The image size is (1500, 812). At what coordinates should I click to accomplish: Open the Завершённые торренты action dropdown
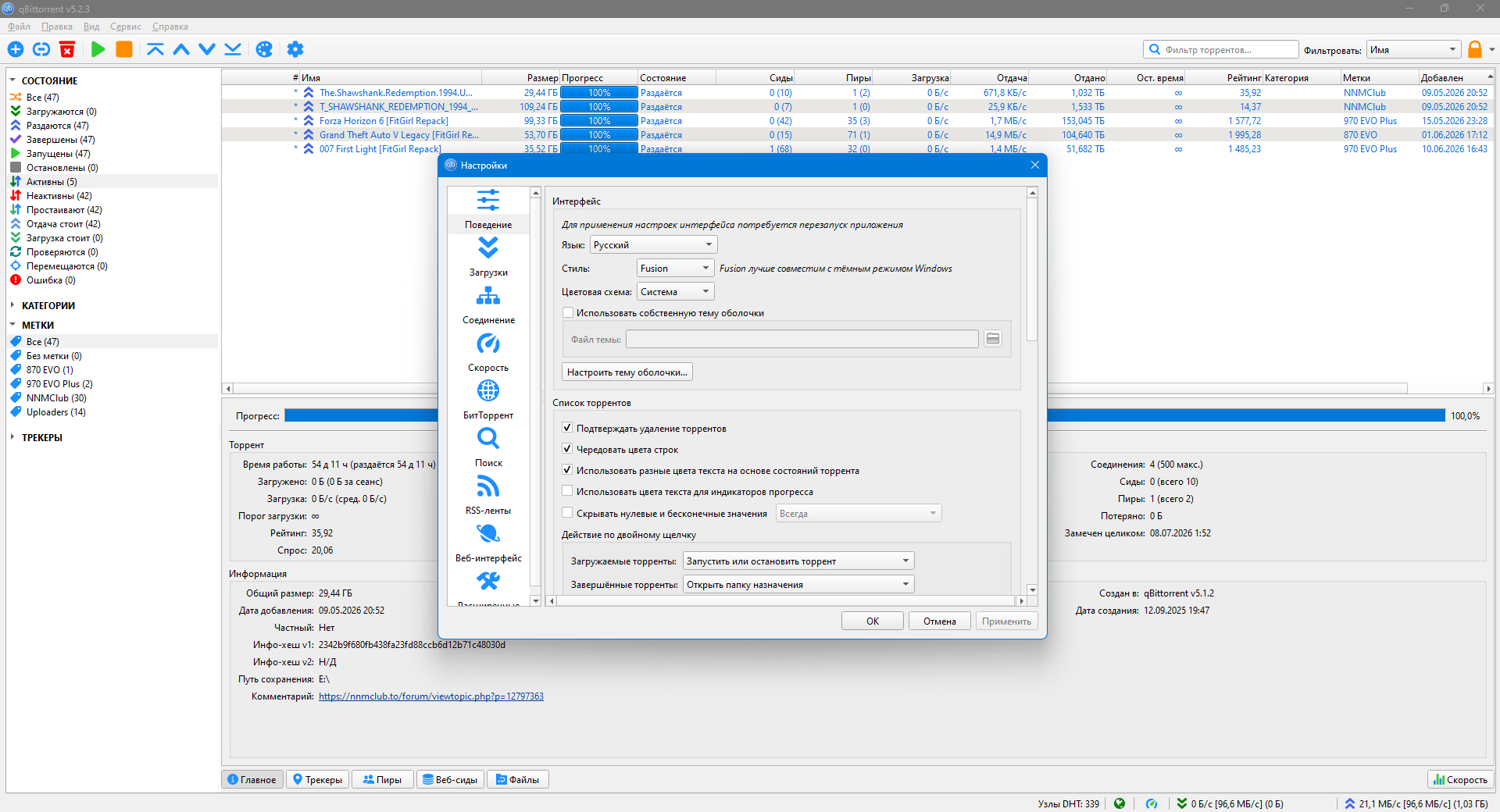pos(798,585)
